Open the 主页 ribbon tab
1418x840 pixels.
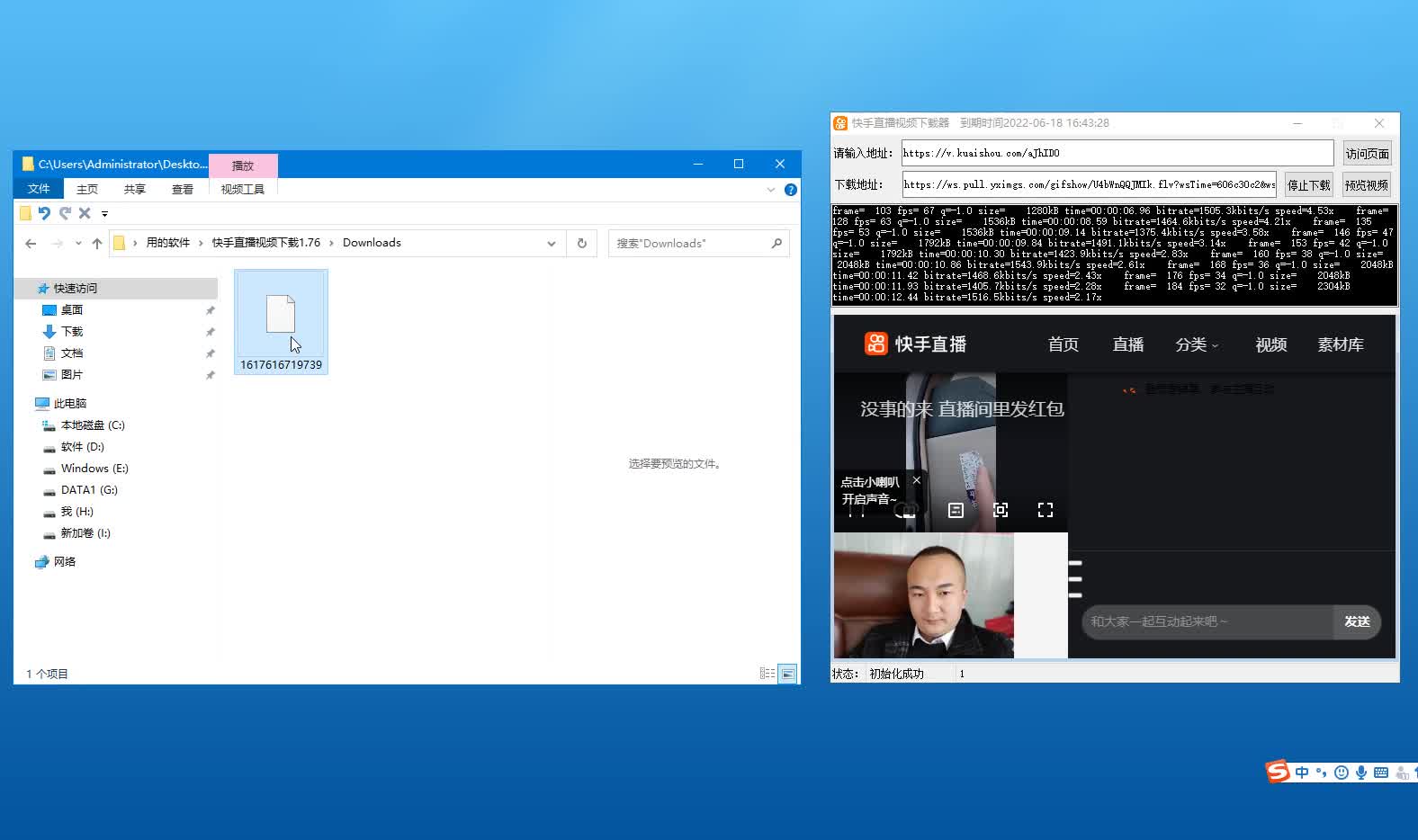87,189
